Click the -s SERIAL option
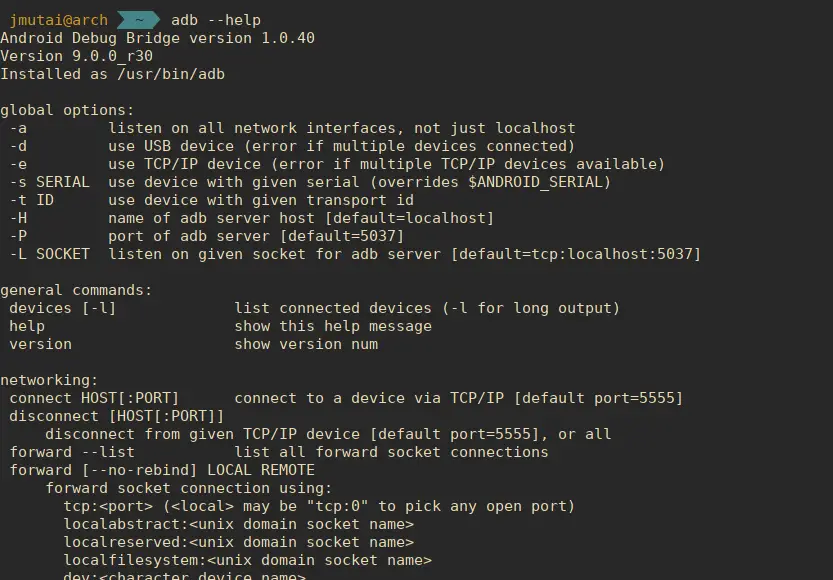Viewport: 833px width, 580px height. [x=49, y=182]
